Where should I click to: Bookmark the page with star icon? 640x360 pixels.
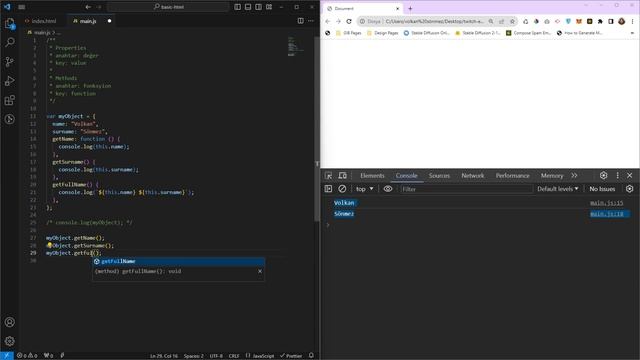(x=512, y=21)
